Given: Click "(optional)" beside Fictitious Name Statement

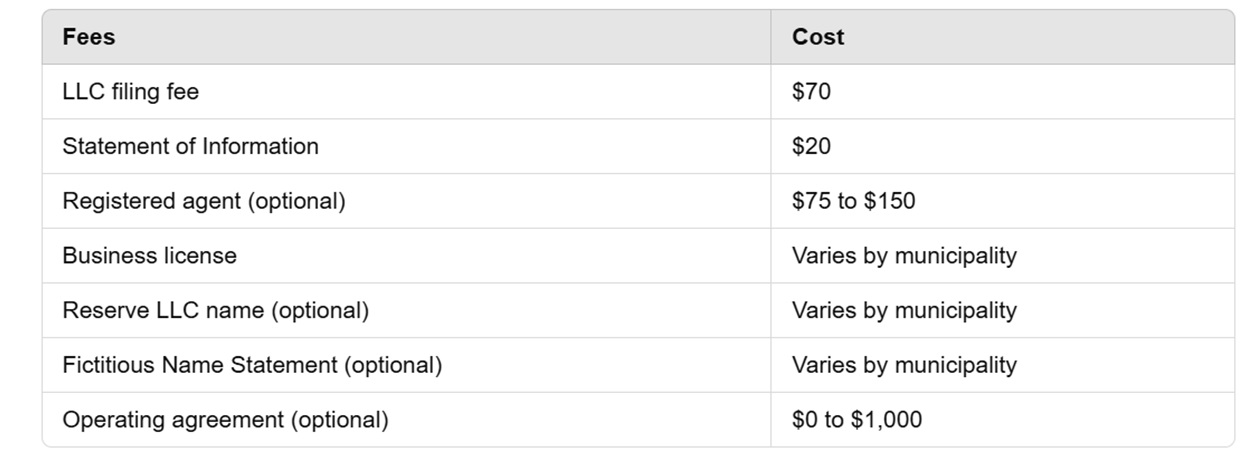Looking at the screenshot, I should coord(393,365).
